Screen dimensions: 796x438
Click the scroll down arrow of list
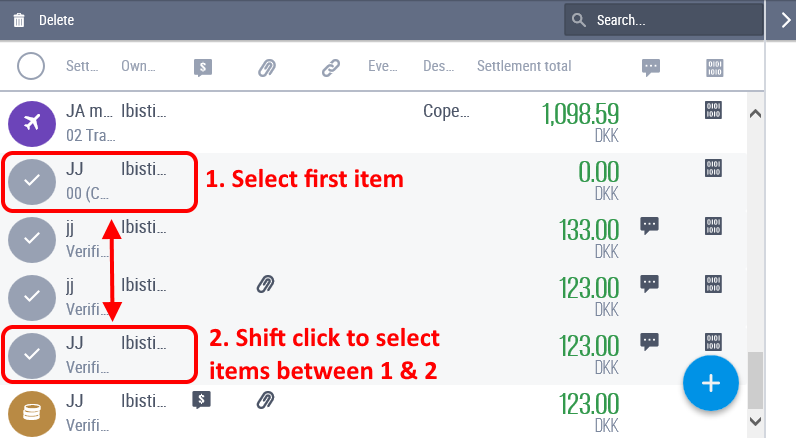[755, 421]
